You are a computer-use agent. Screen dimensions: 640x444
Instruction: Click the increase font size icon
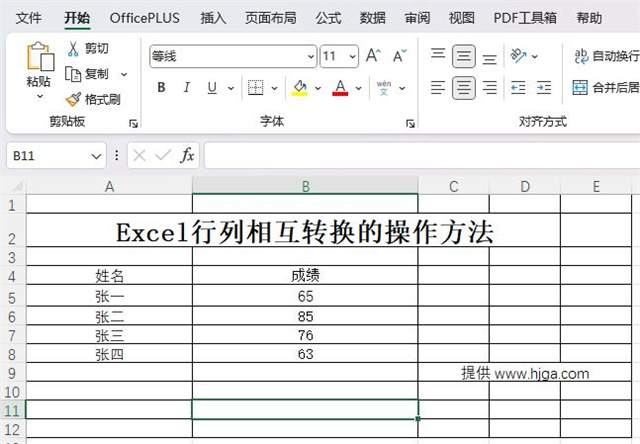coord(373,56)
